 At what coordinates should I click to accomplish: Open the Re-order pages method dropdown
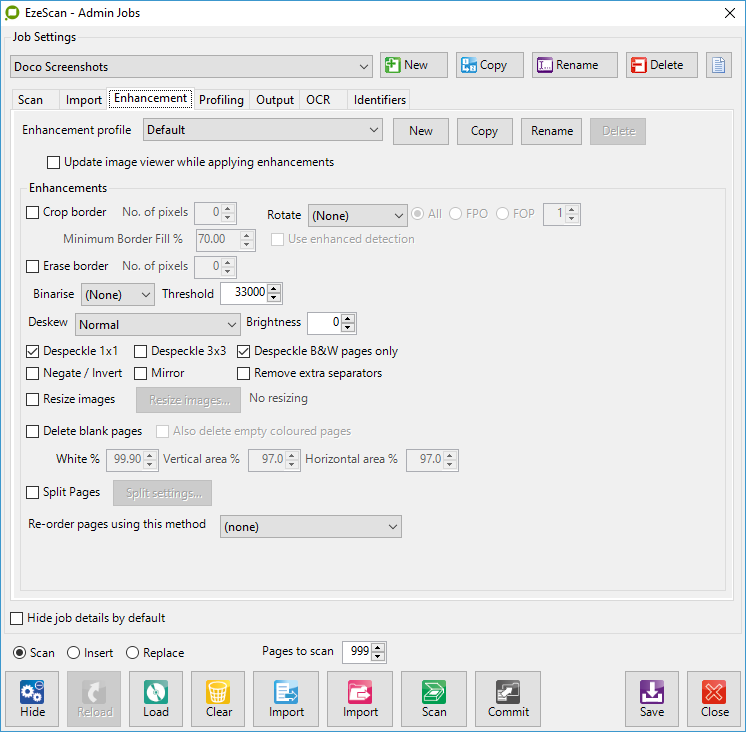(310, 526)
